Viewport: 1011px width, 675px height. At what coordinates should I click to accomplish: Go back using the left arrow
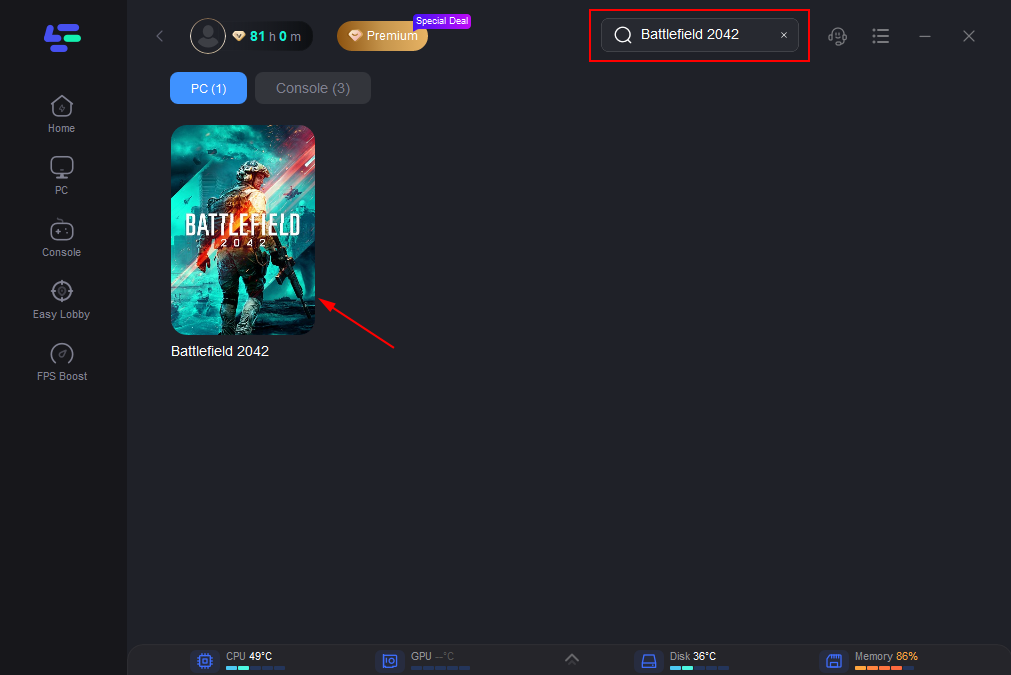160,36
